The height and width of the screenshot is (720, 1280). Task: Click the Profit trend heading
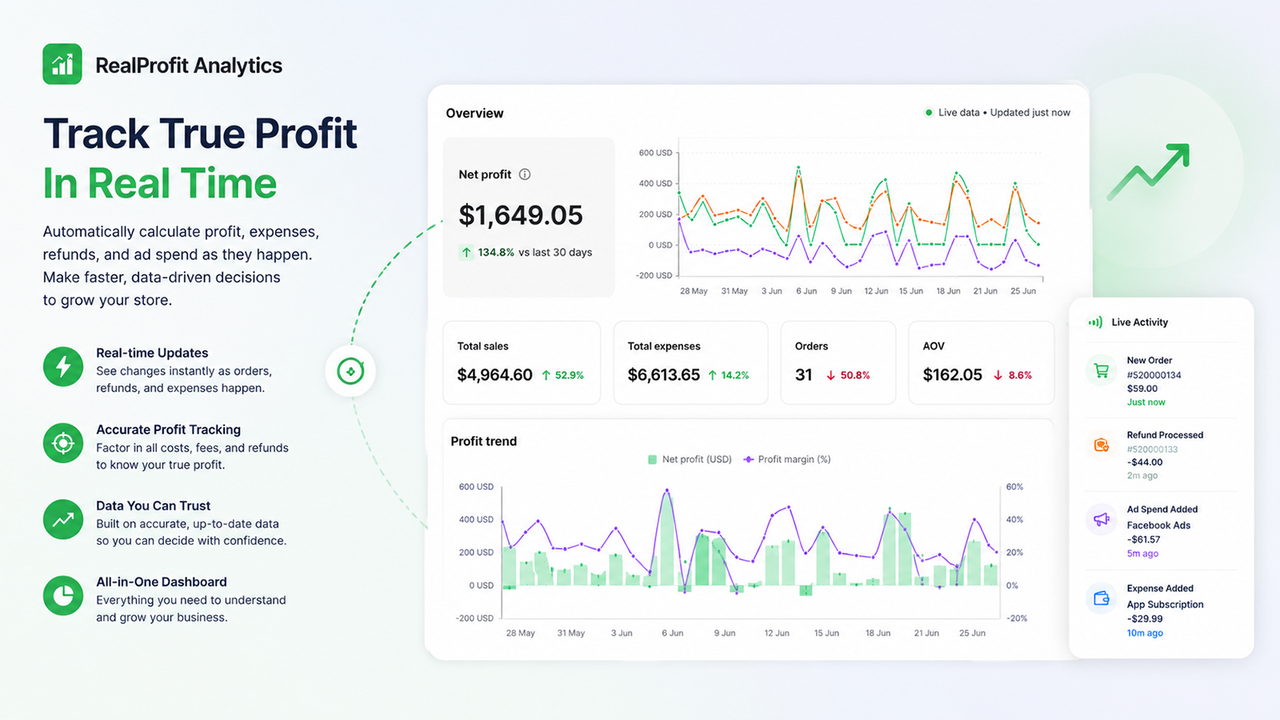pyautogui.click(x=484, y=441)
